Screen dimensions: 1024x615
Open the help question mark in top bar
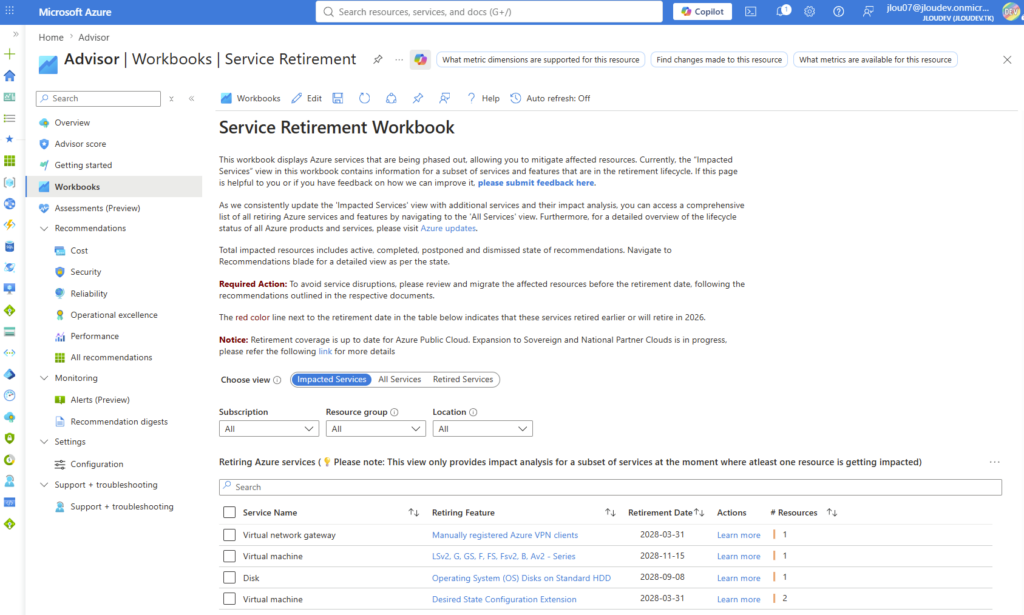coord(839,12)
